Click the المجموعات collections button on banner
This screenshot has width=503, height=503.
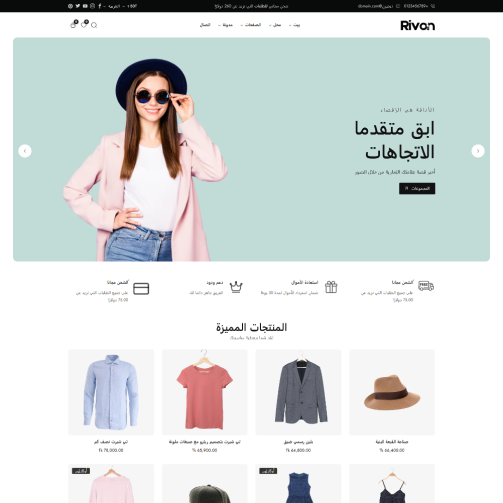coord(417,189)
